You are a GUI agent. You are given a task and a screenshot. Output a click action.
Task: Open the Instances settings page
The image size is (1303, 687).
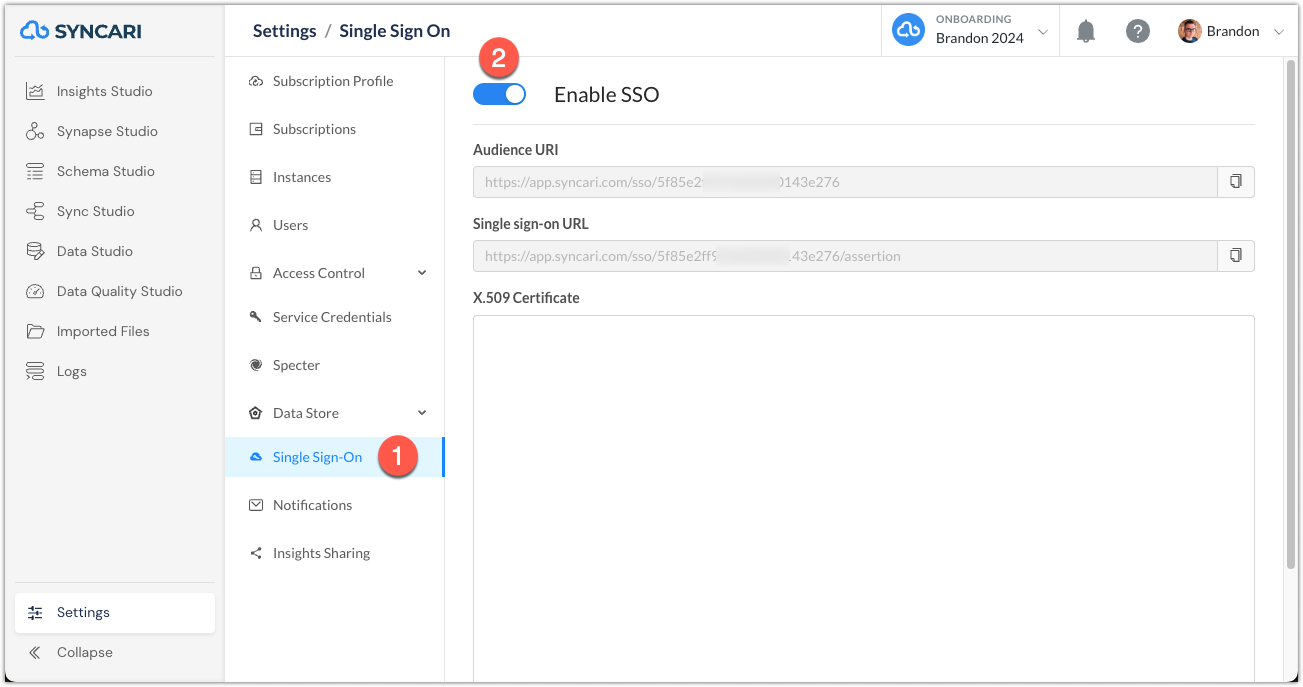[302, 177]
